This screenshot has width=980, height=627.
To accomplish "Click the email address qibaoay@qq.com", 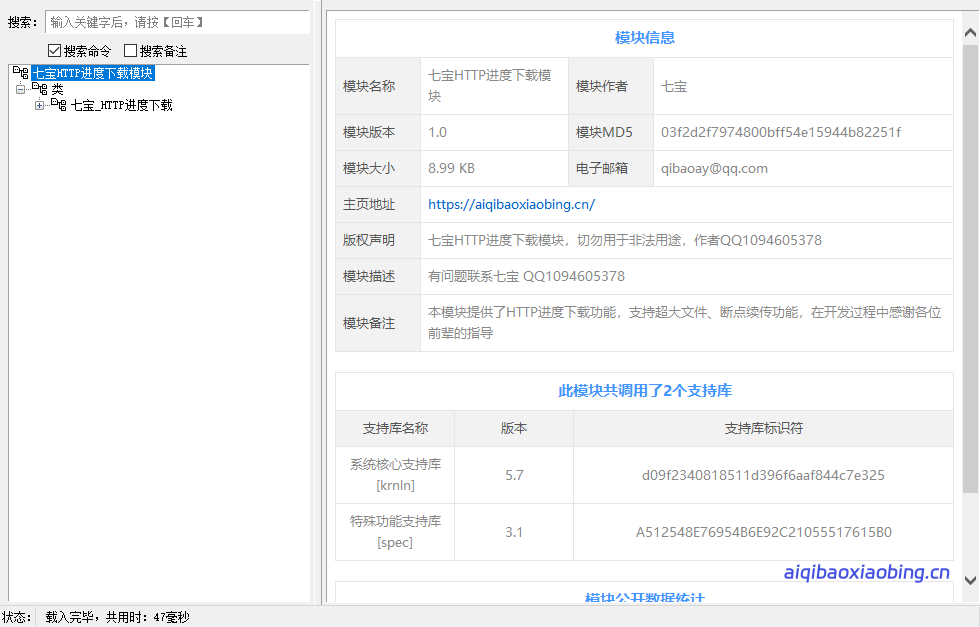I will click(x=716, y=168).
